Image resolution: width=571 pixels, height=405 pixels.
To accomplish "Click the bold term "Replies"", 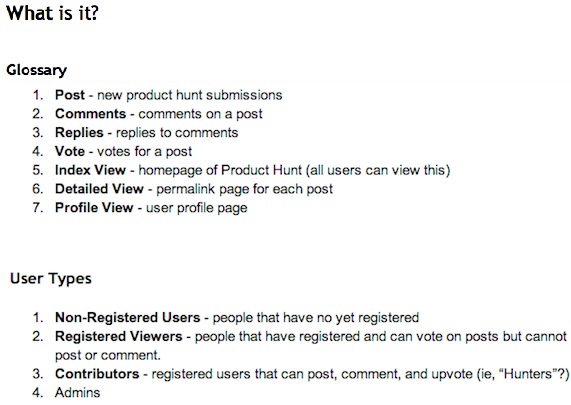I will pyautogui.click(x=79, y=133).
